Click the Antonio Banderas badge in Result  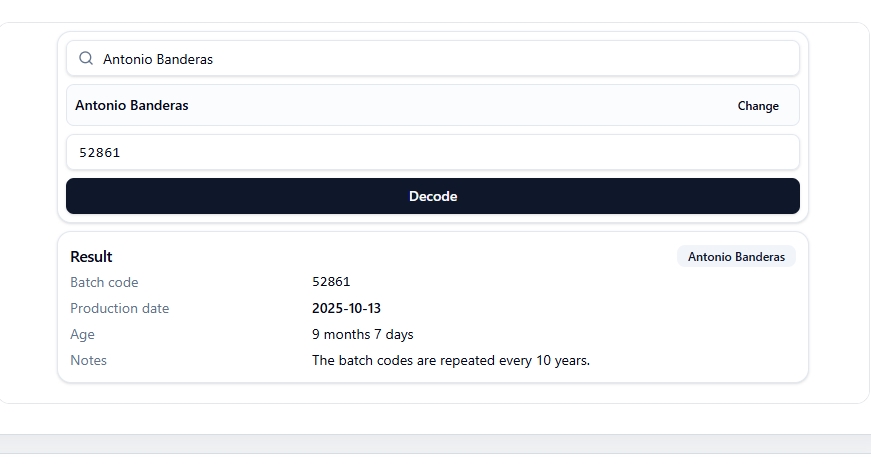tap(736, 257)
